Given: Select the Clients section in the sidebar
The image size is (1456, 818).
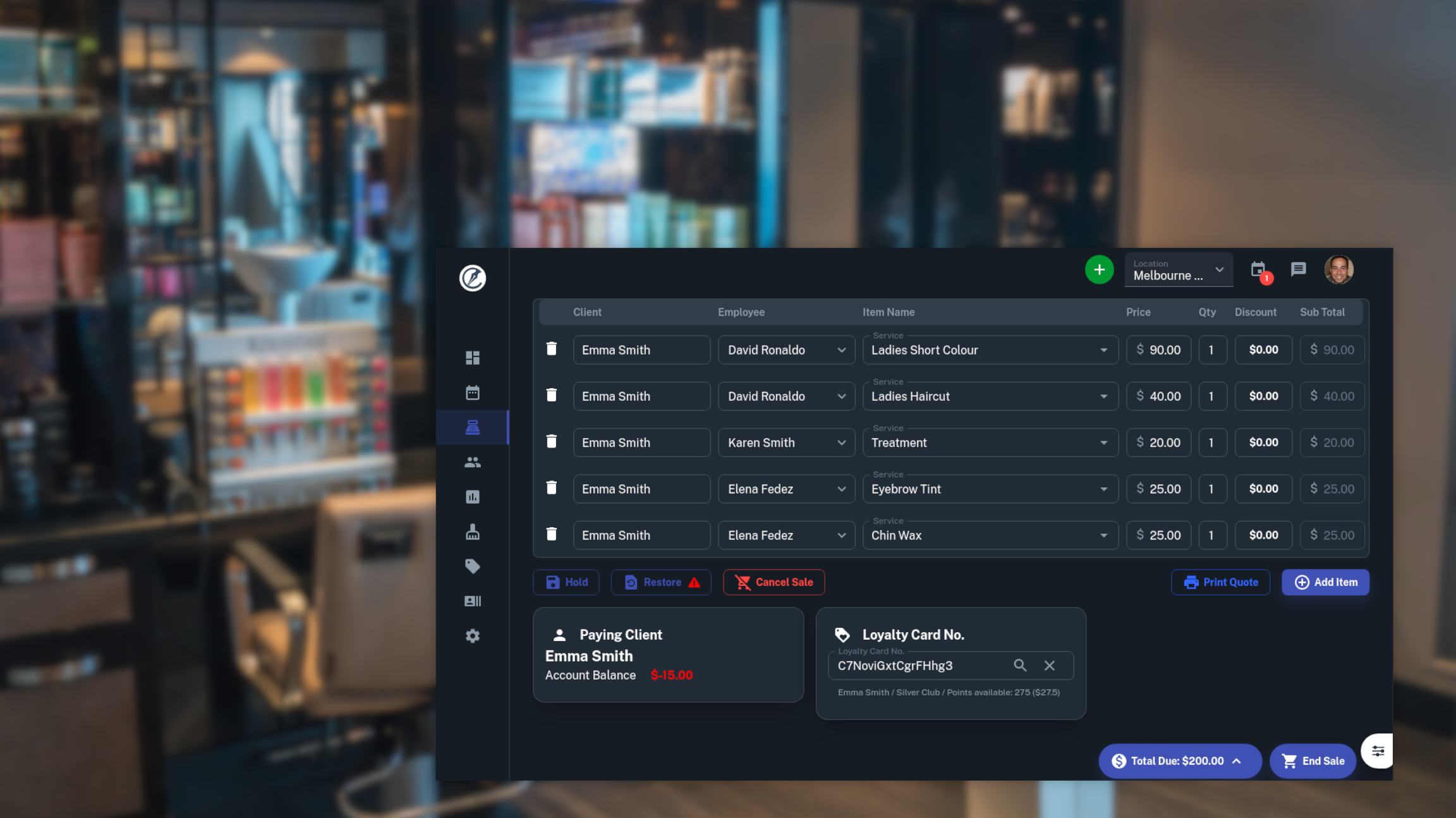Looking at the screenshot, I should 472,461.
